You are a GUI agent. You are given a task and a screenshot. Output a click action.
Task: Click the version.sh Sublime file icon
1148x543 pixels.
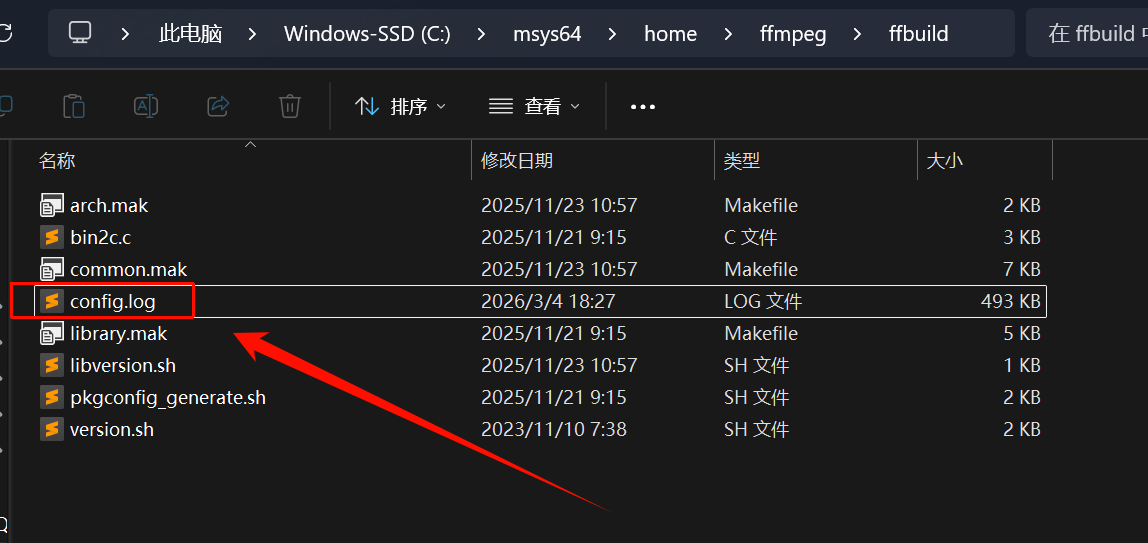point(51,429)
